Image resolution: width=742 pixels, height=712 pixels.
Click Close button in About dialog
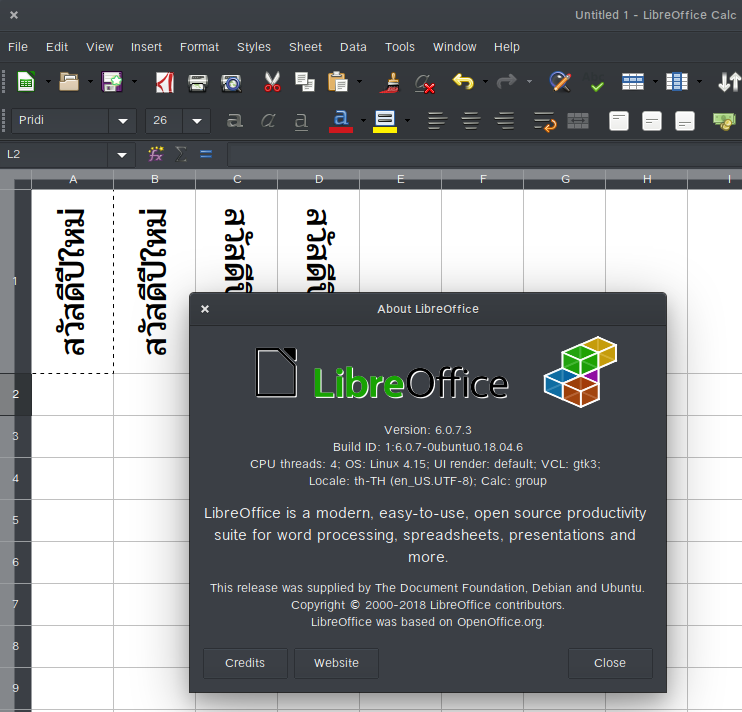pos(610,663)
